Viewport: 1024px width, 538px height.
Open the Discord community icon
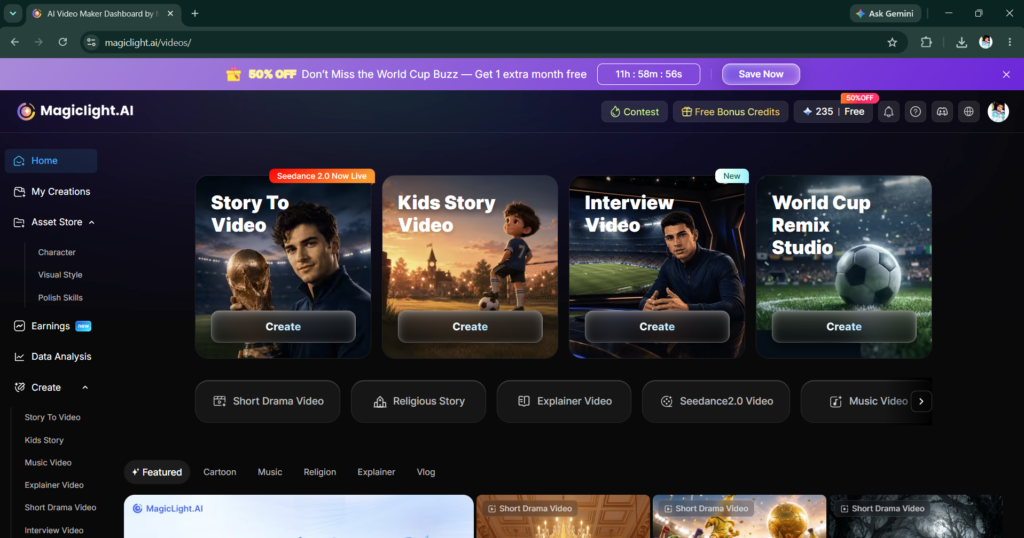click(x=942, y=112)
